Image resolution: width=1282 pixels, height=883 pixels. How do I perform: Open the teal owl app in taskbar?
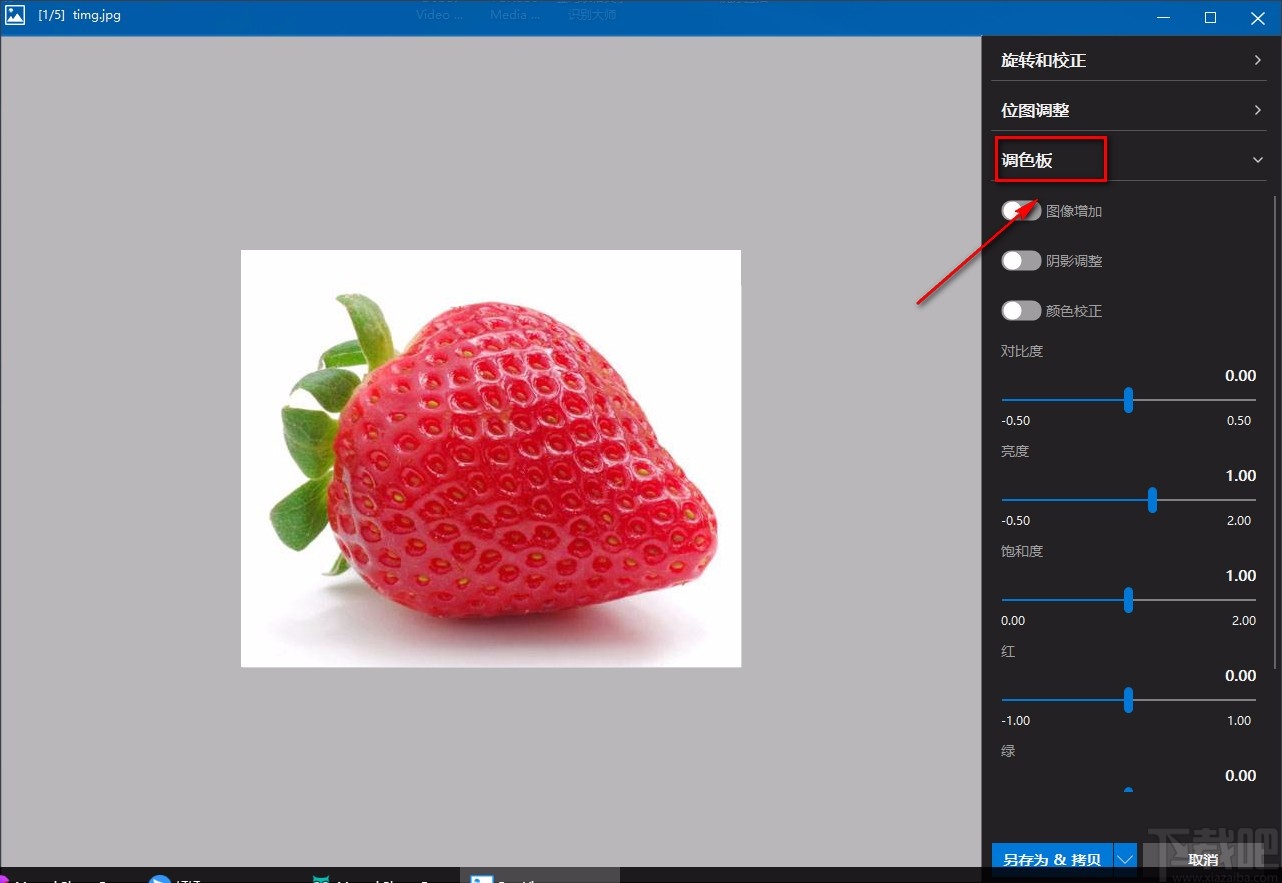pyautogui.click(x=321, y=879)
